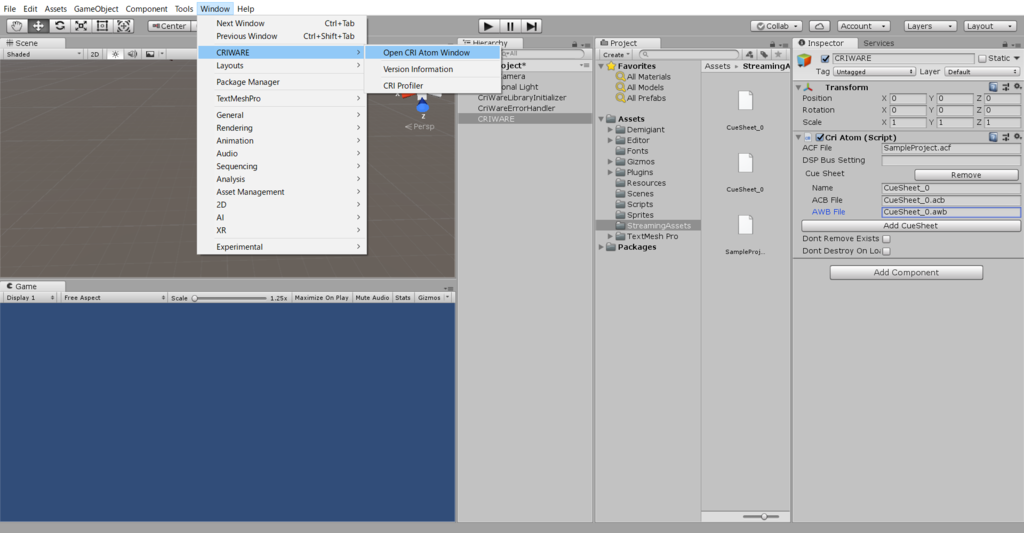This screenshot has width=1024, height=533.
Task: Open the Account dropdown
Action: click(x=864, y=26)
